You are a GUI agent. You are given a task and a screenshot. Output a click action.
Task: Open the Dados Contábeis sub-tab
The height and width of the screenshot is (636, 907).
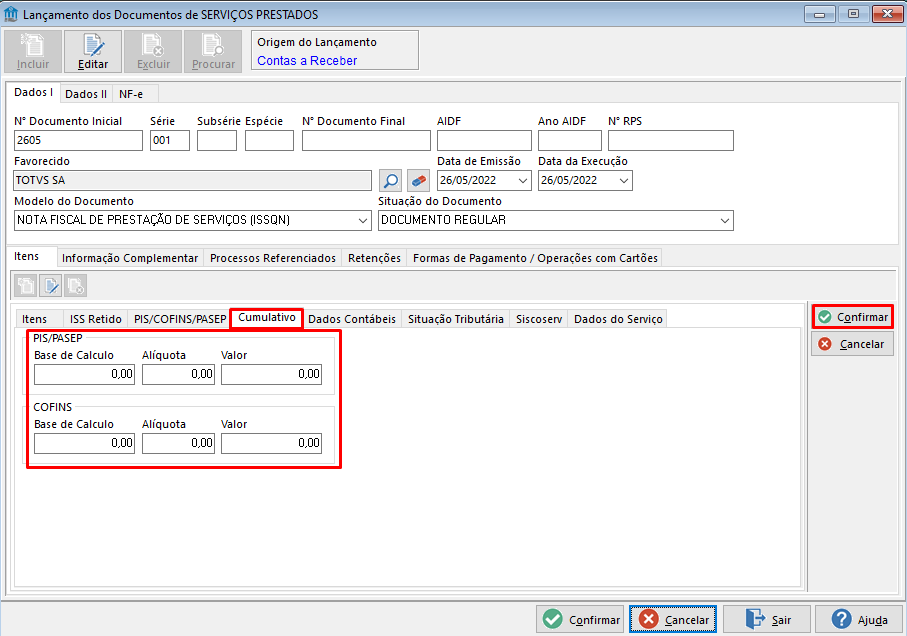[352, 319]
